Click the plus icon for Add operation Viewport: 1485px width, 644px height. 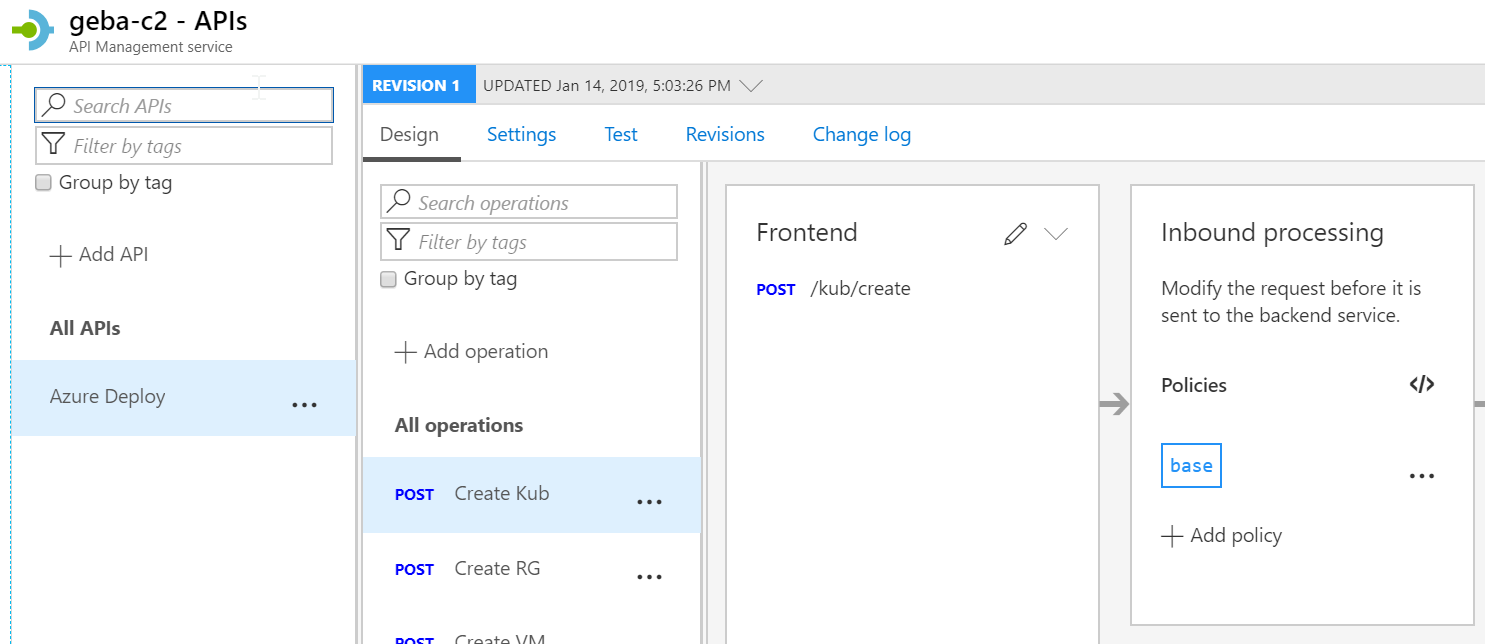[405, 352]
